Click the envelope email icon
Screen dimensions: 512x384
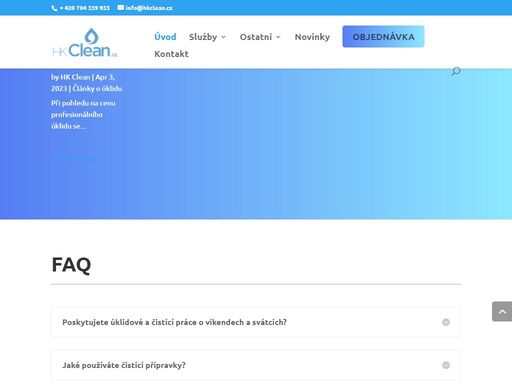120,7
